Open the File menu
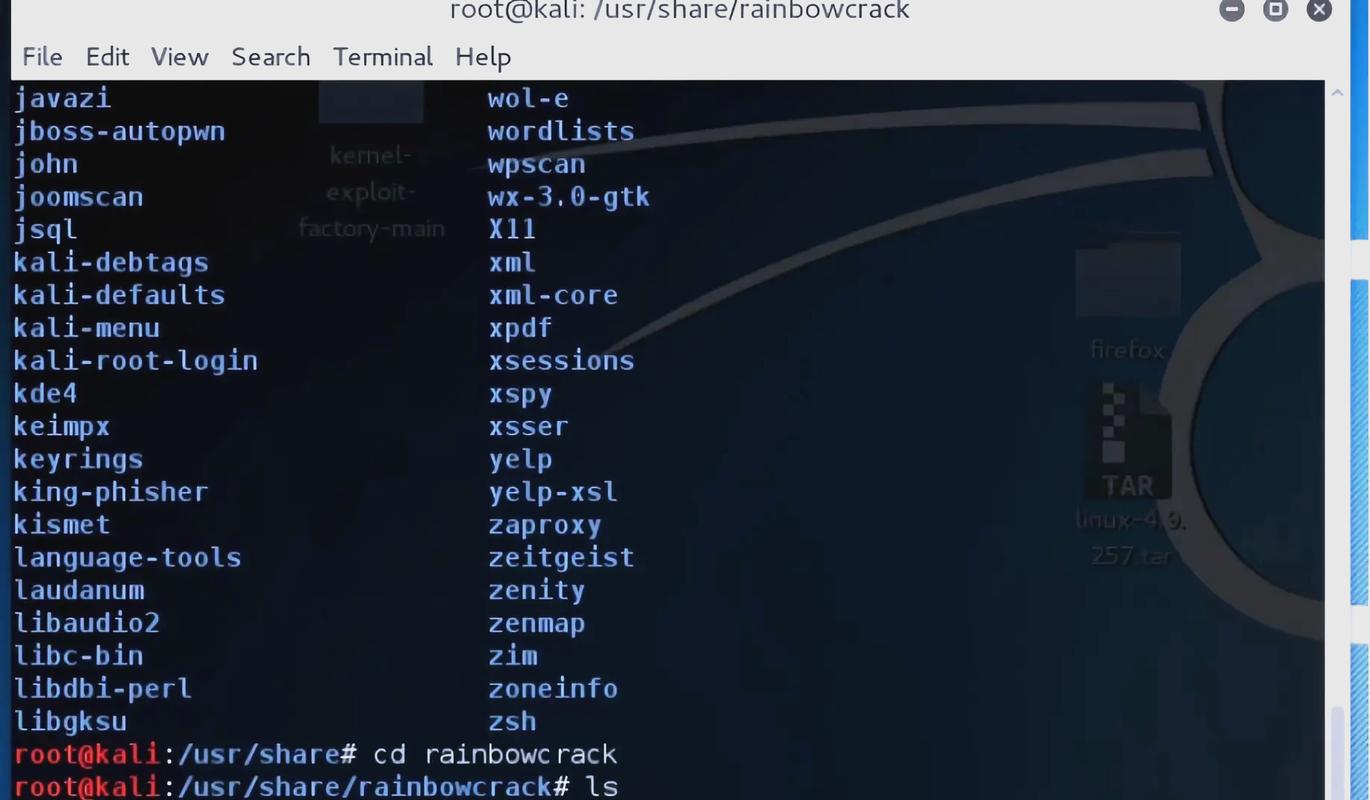 click(42, 57)
